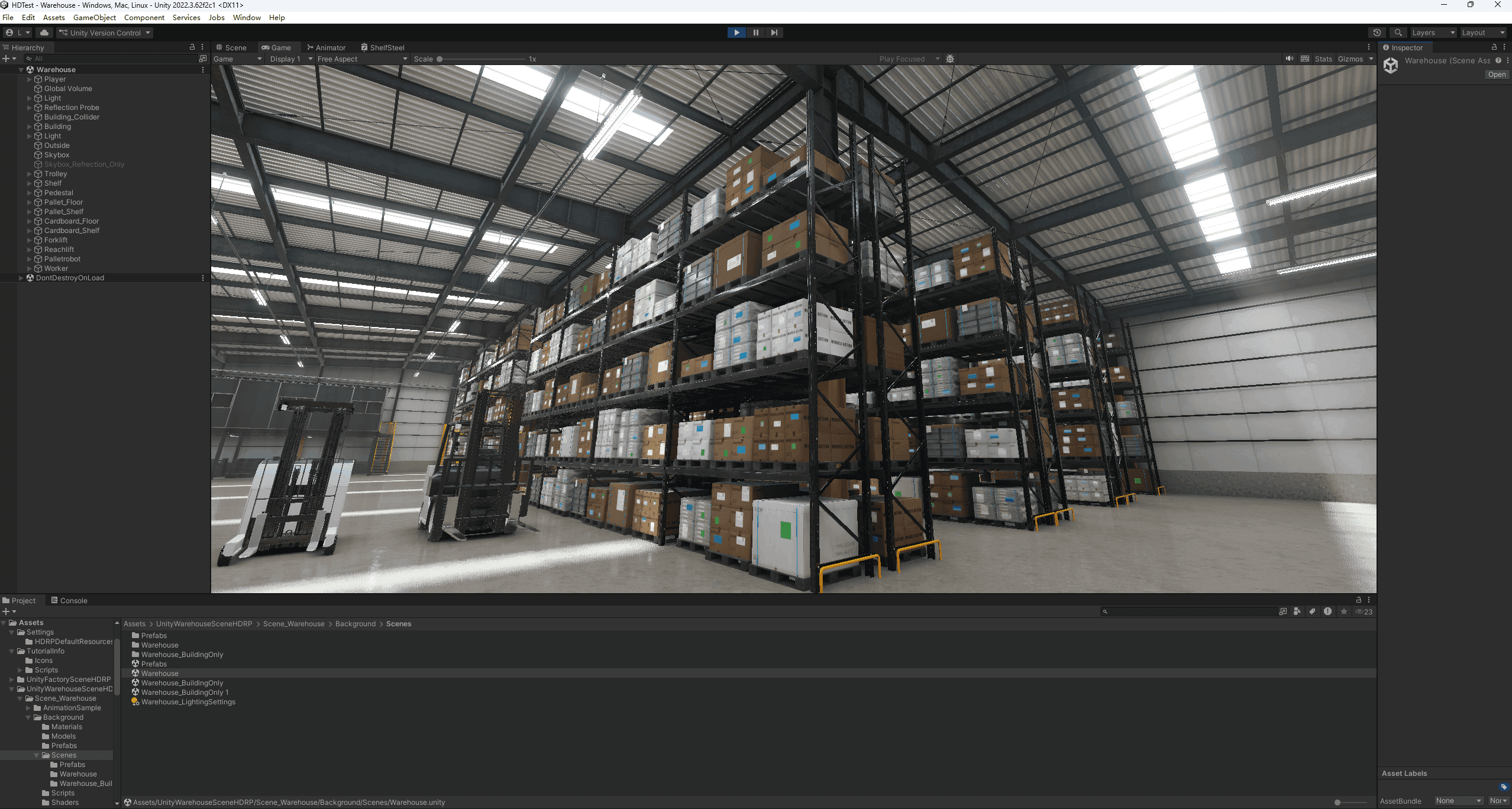Open the Free Aspect dropdown

point(362,59)
